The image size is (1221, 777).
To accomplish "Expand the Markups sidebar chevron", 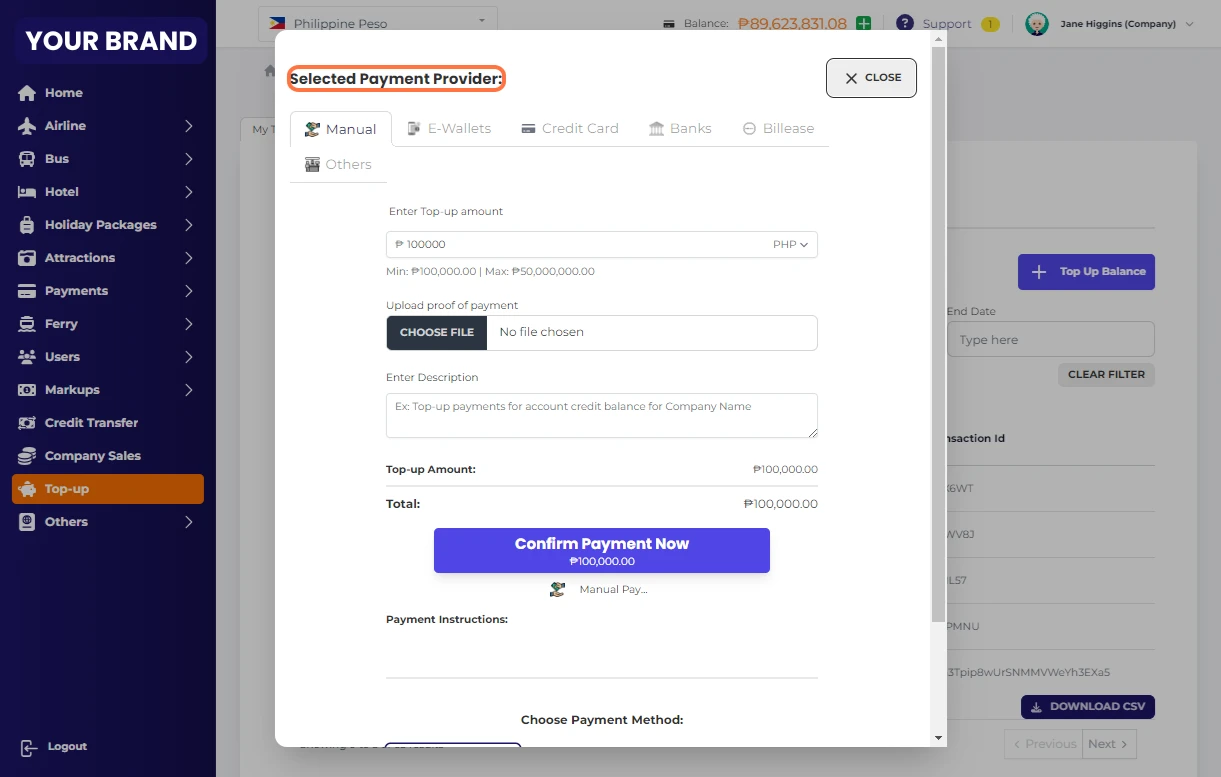I will pyautogui.click(x=188, y=390).
